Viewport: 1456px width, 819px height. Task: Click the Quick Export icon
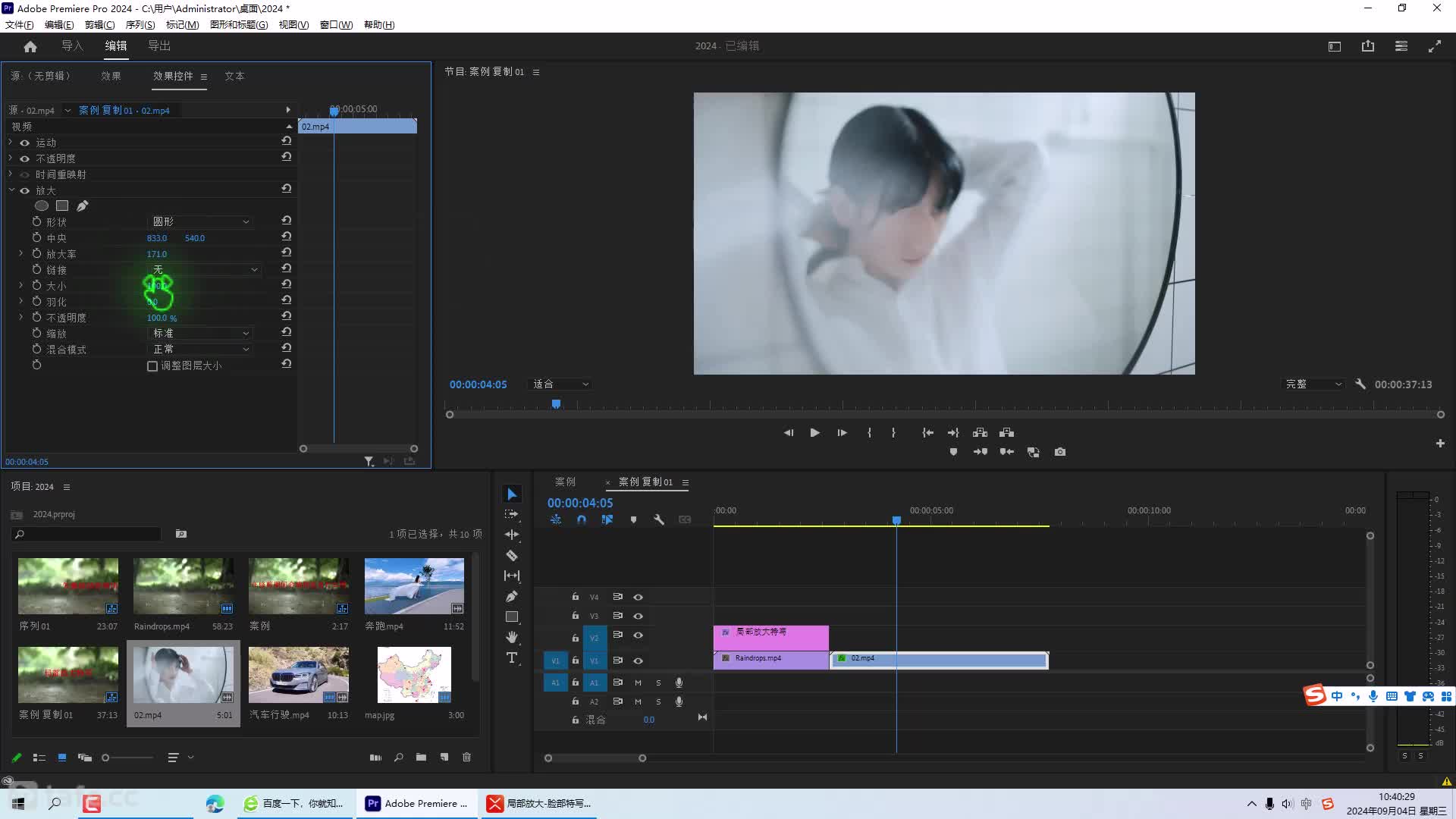click(x=1368, y=46)
